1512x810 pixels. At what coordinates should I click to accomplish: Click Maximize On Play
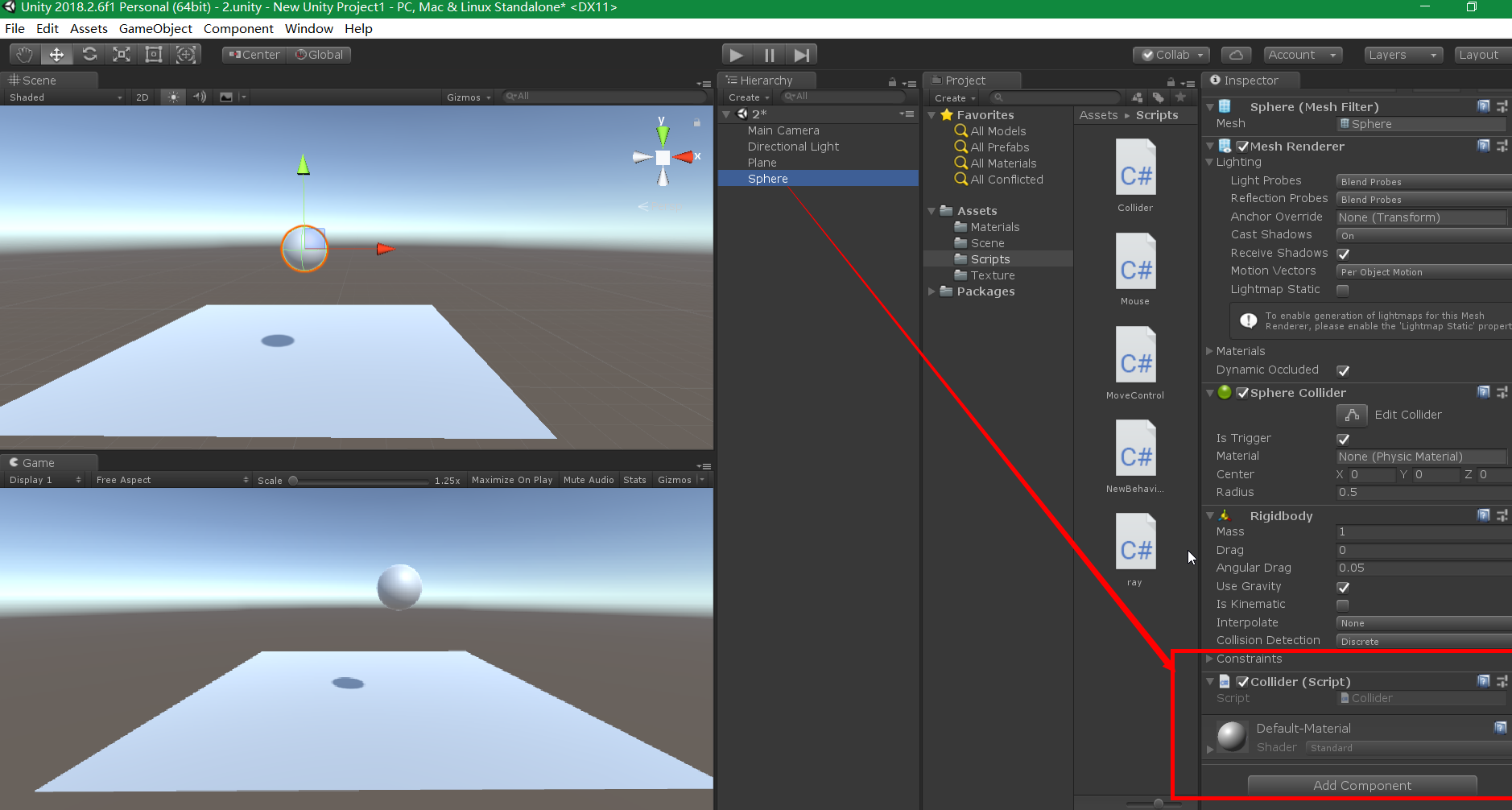point(511,479)
